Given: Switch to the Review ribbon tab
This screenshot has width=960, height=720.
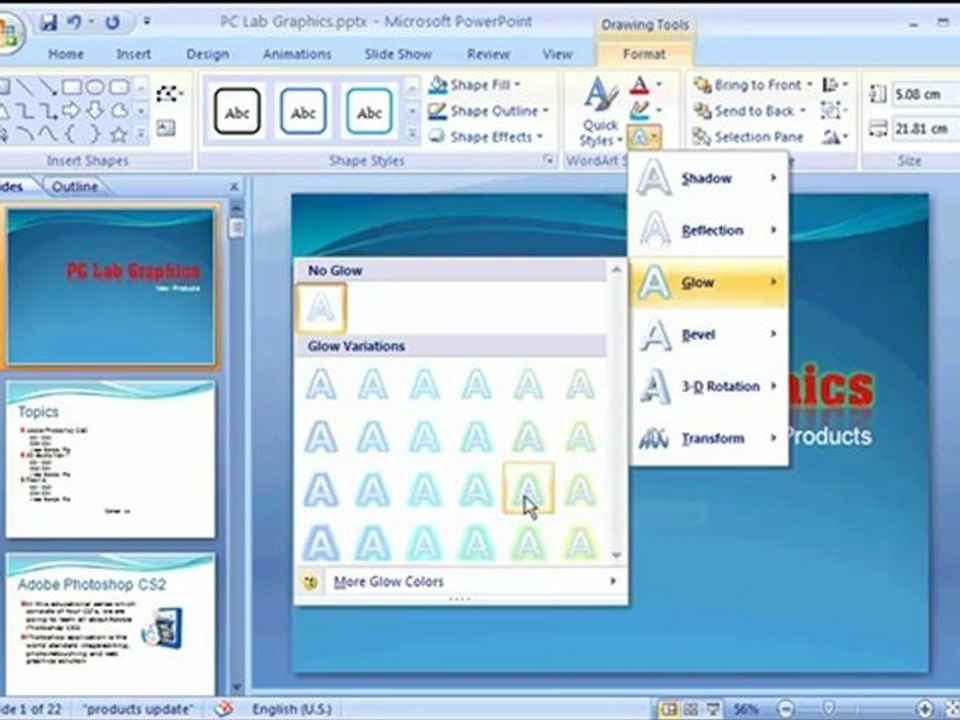Looking at the screenshot, I should (x=488, y=54).
